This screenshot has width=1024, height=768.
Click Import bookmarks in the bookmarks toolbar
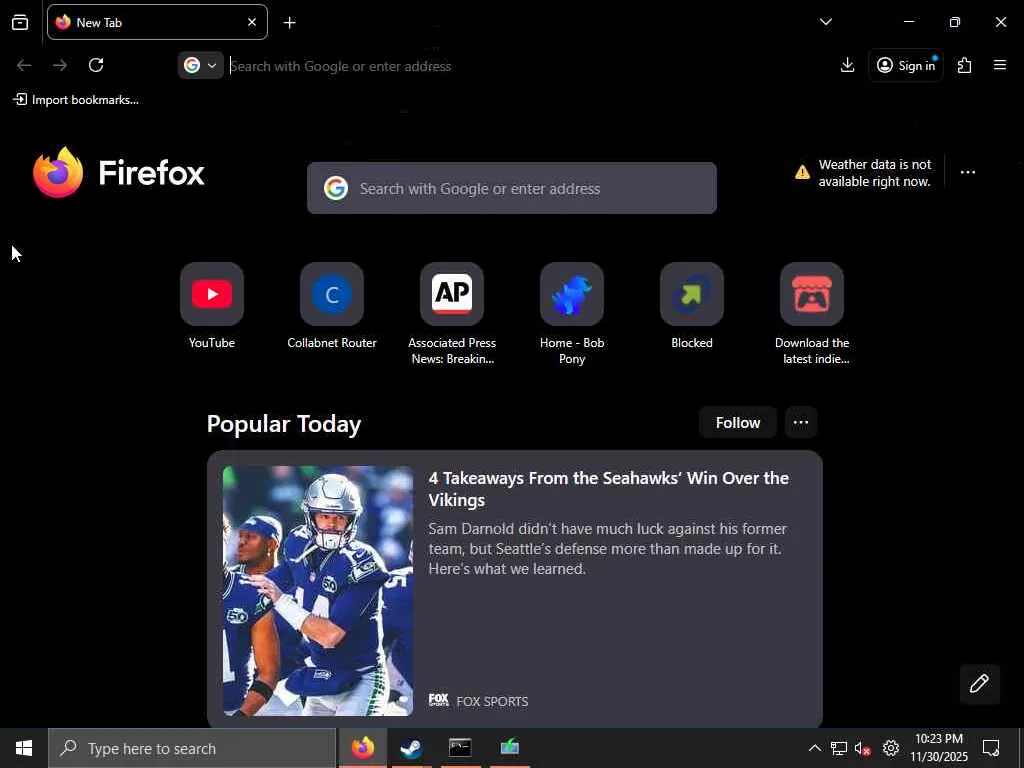76,100
